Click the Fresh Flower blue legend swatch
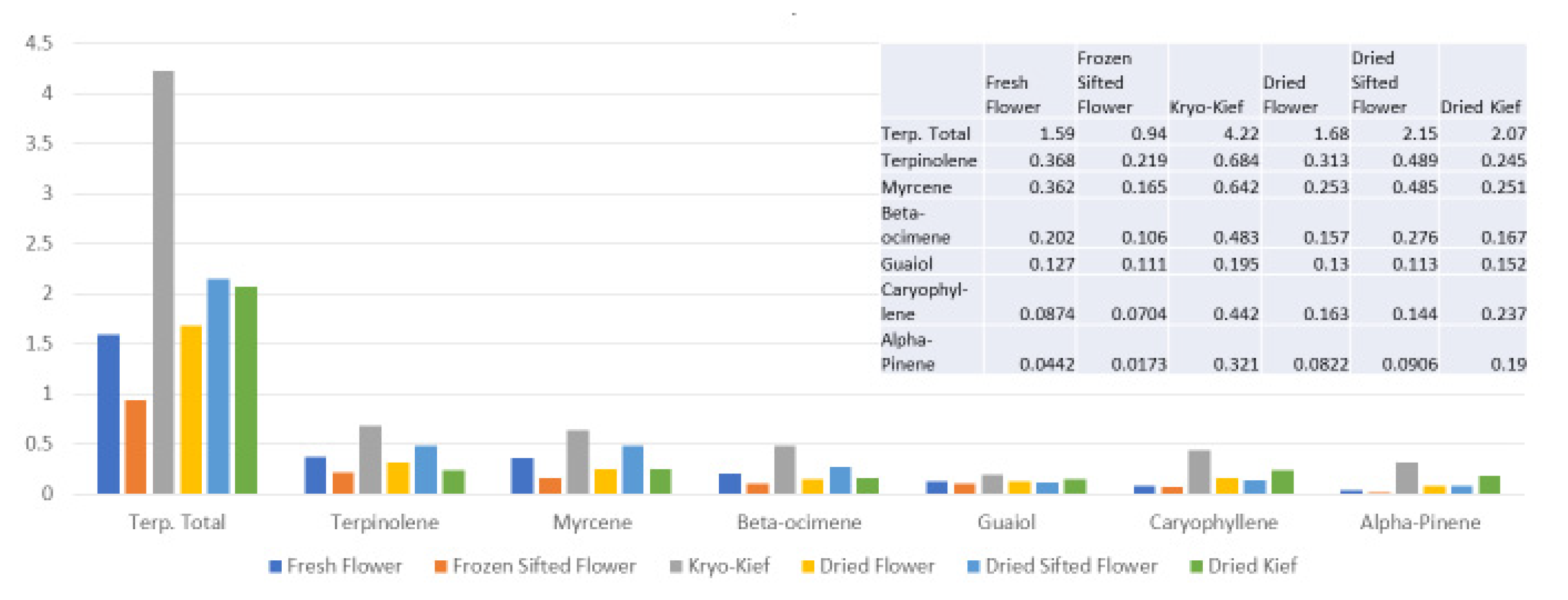1568x600 pixels. tap(275, 566)
